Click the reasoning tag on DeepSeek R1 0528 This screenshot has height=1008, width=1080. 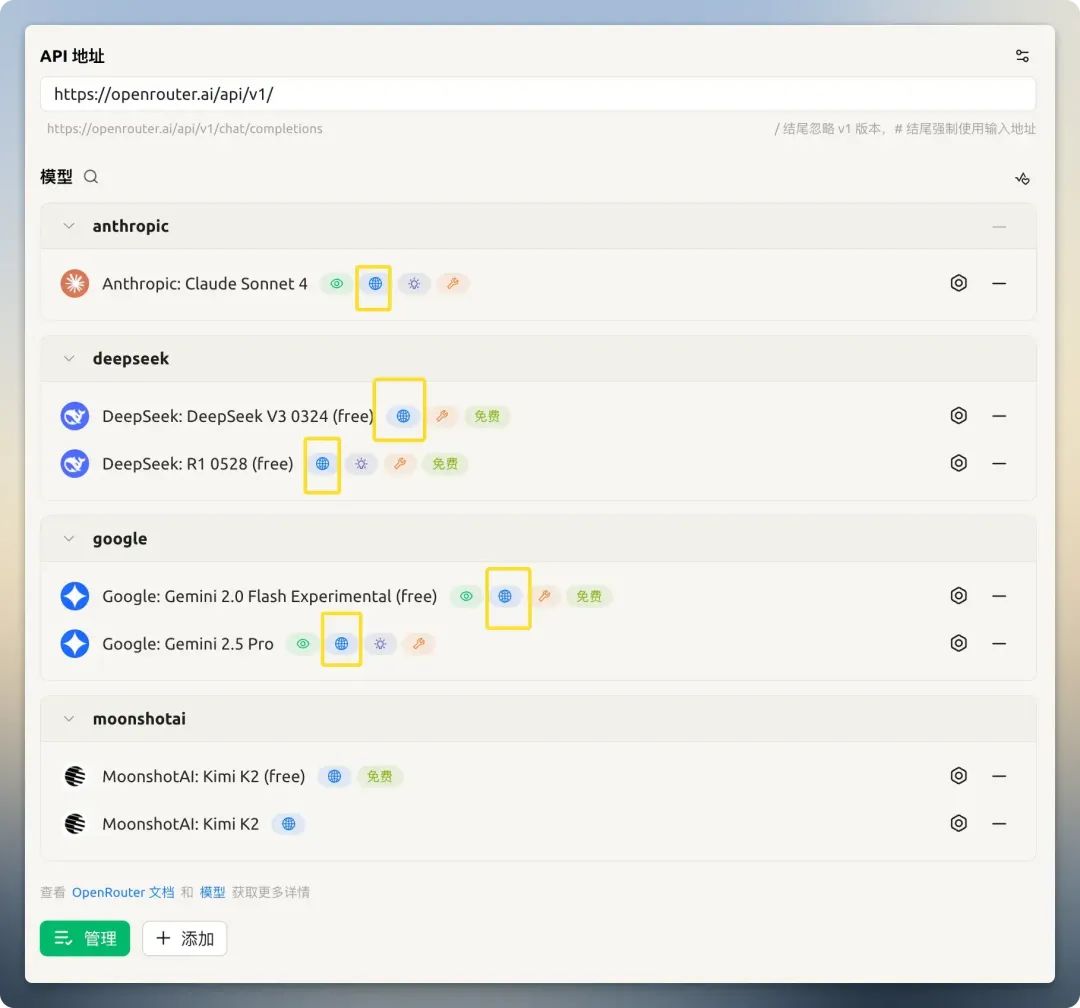point(361,464)
